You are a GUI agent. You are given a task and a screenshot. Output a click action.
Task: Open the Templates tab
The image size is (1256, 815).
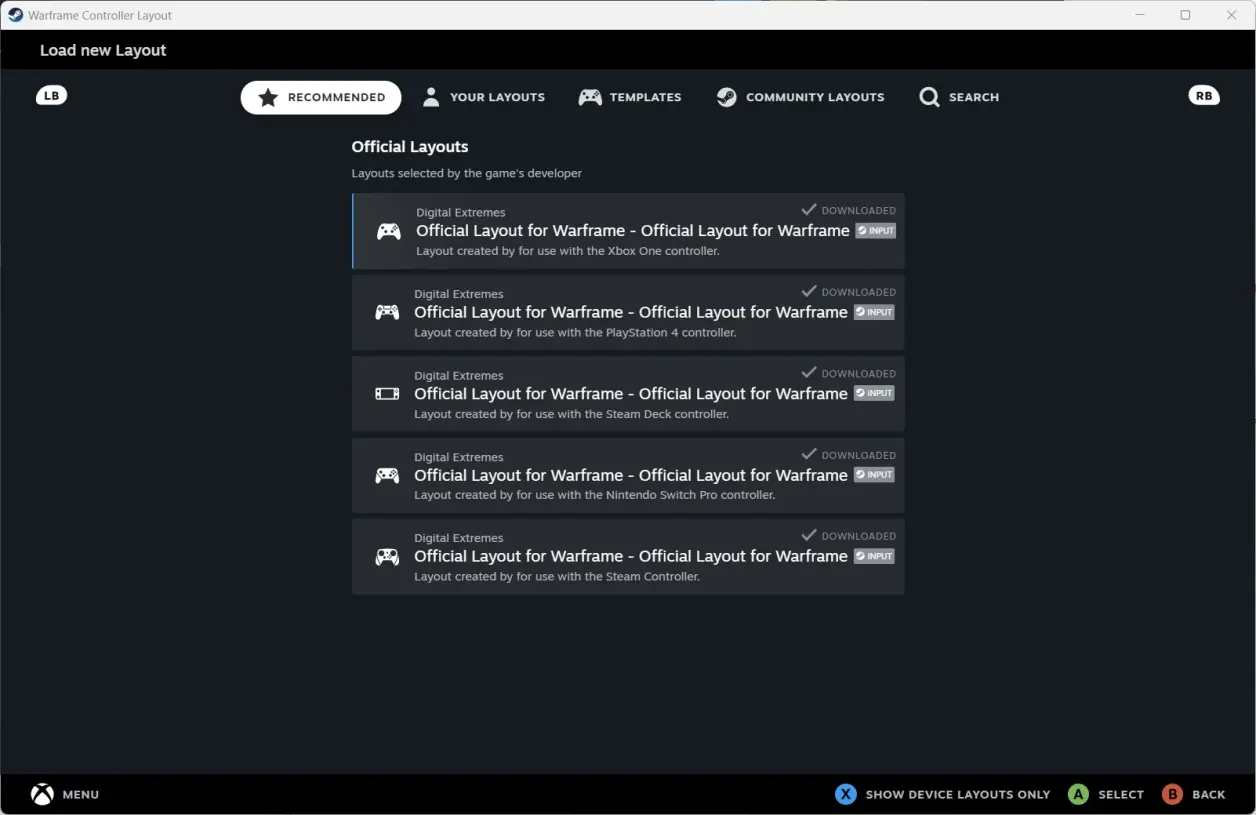pyautogui.click(x=630, y=97)
